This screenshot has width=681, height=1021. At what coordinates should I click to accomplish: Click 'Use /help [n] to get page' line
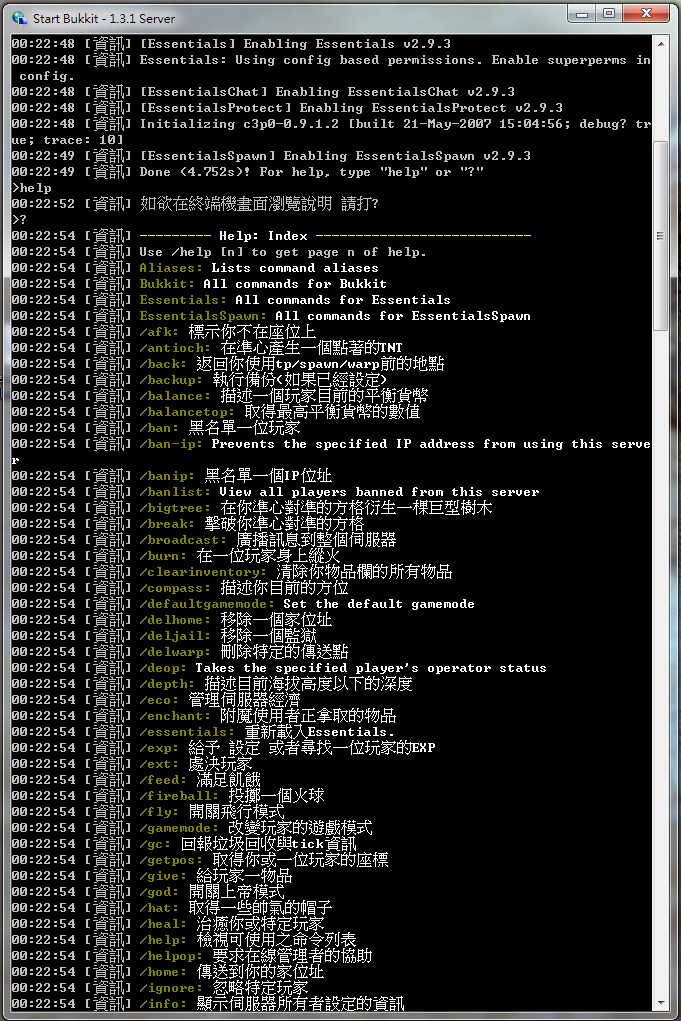click(x=283, y=252)
